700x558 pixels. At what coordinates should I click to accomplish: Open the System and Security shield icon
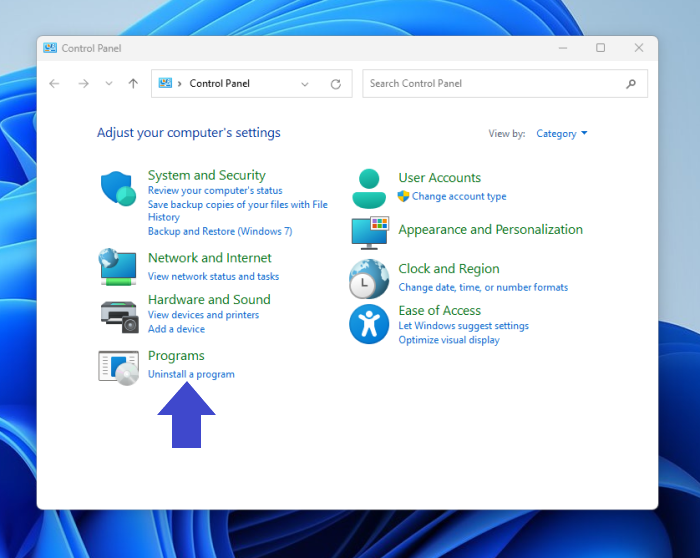coord(118,188)
